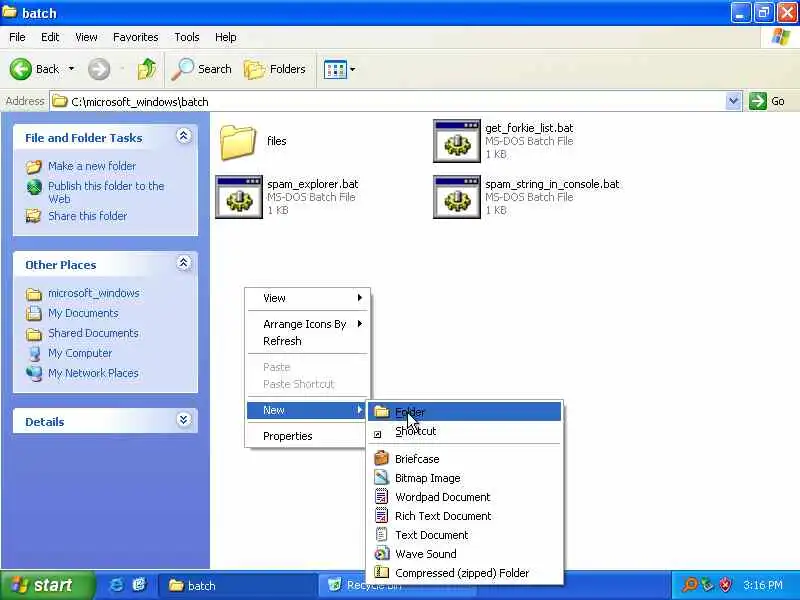The width and height of the screenshot is (800, 600).
Task: Click the Start button
Action: (x=47, y=585)
